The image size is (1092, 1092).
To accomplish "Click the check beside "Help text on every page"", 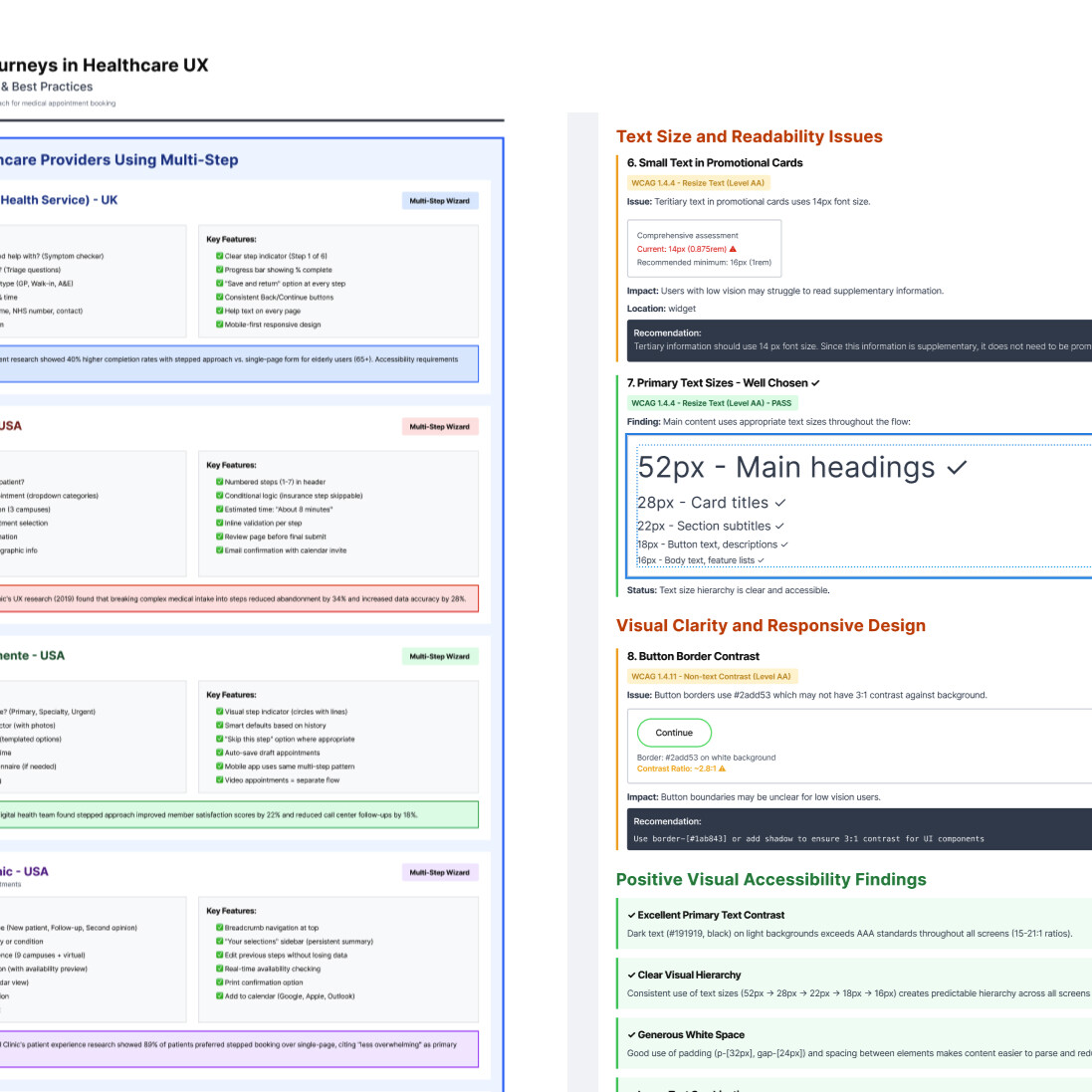I will tap(219, 311).
